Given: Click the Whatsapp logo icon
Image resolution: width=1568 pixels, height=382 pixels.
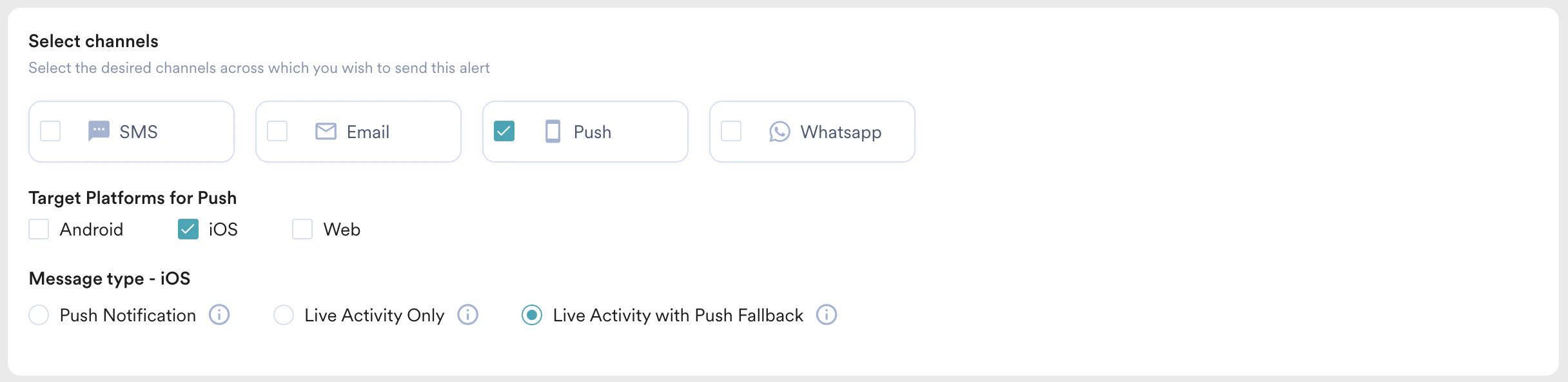Looking at the screenshot, I should [779, 132].
